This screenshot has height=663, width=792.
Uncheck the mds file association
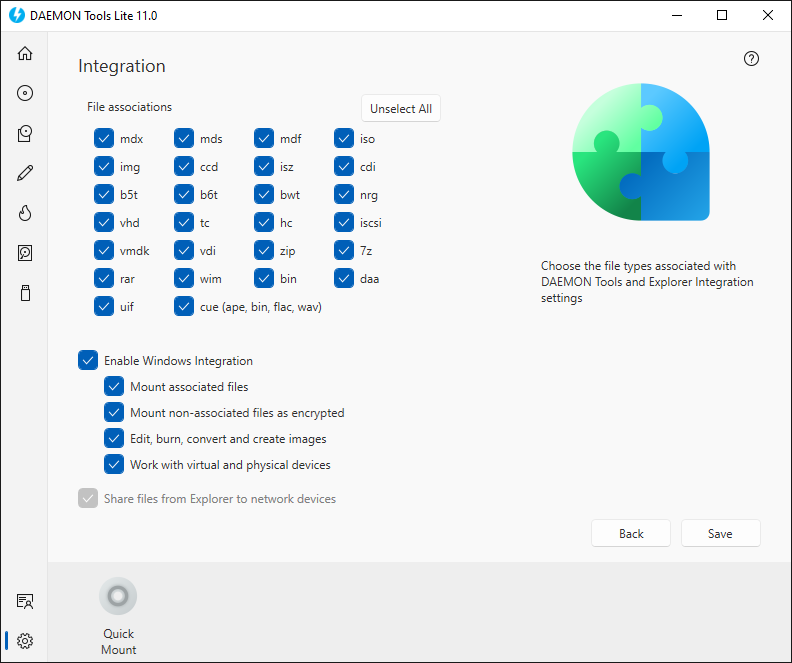tap(184, 138)
